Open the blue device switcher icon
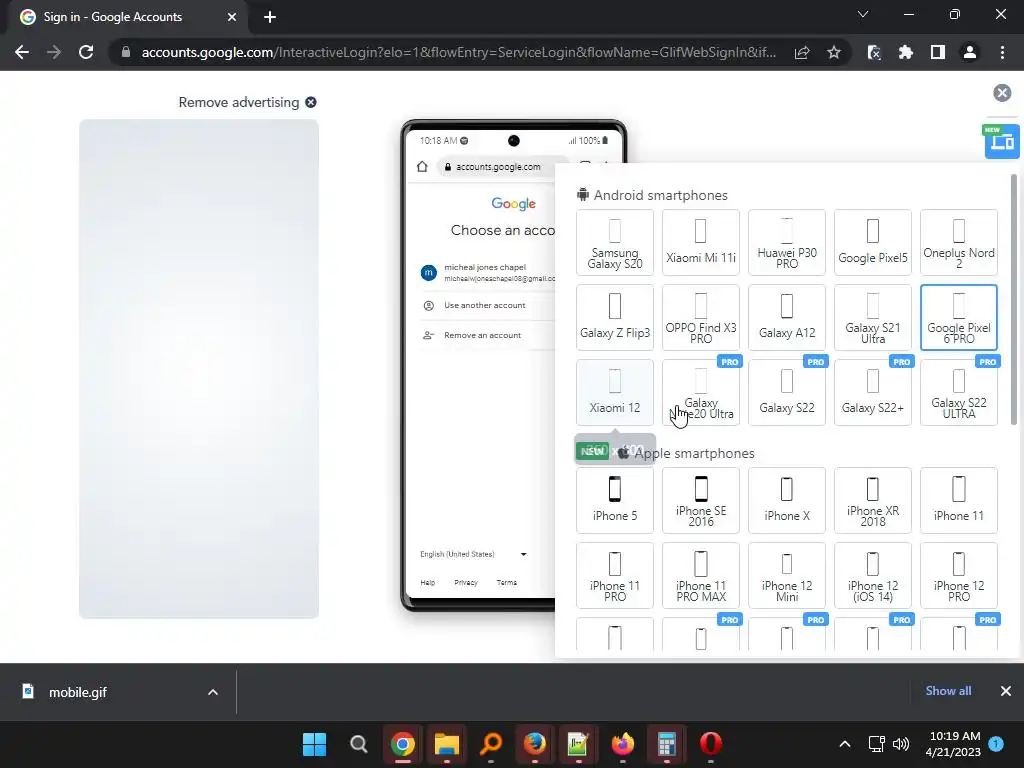 click(1002, 141)
